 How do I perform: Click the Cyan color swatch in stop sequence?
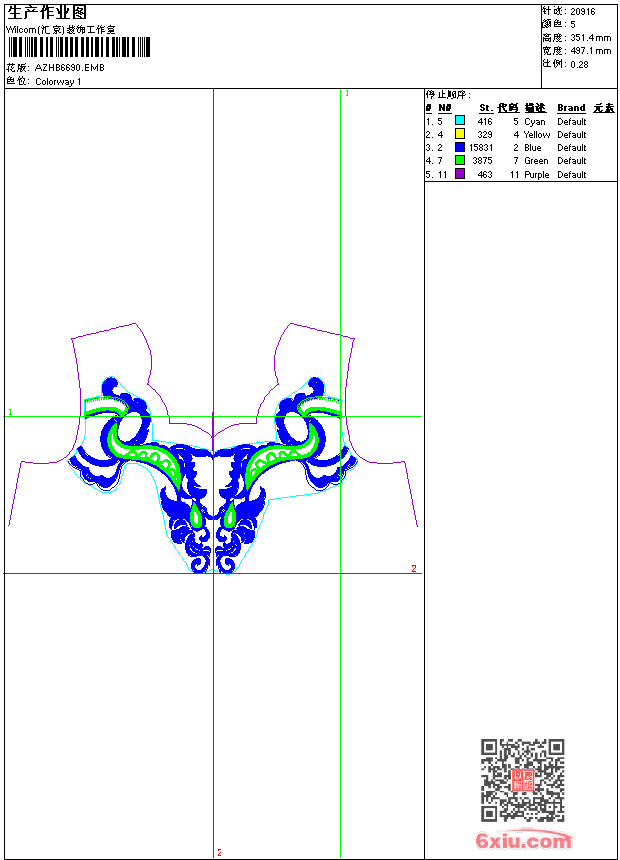click(460, 120)
